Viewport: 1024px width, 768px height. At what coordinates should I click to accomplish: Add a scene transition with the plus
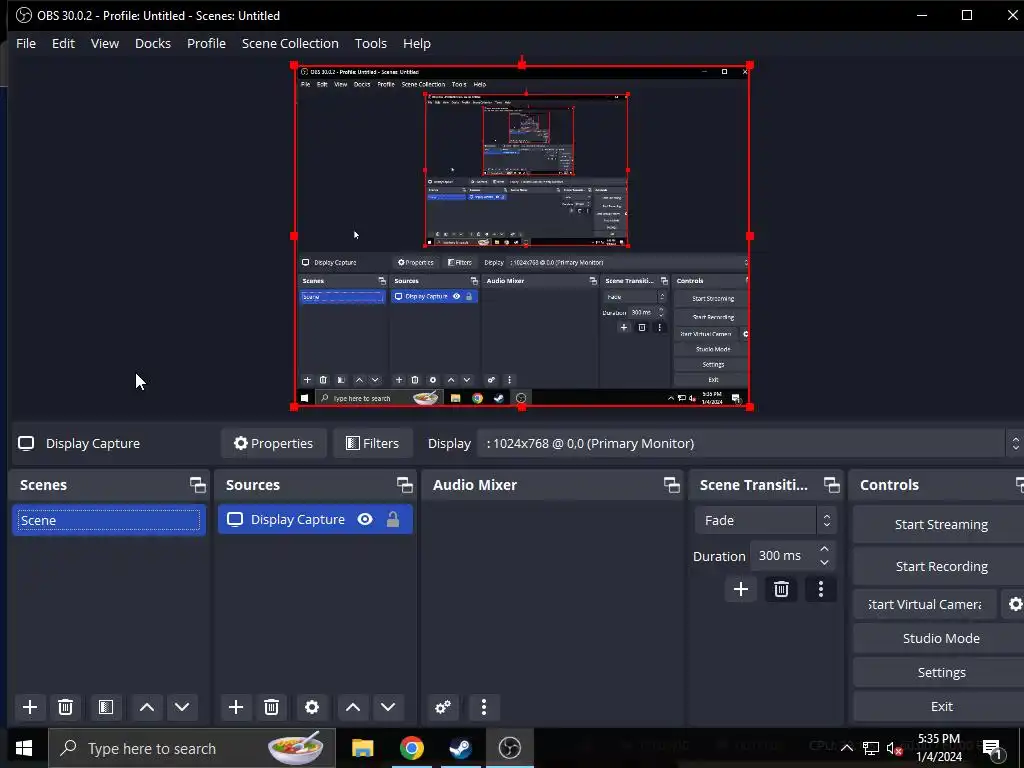pos(741,589)
